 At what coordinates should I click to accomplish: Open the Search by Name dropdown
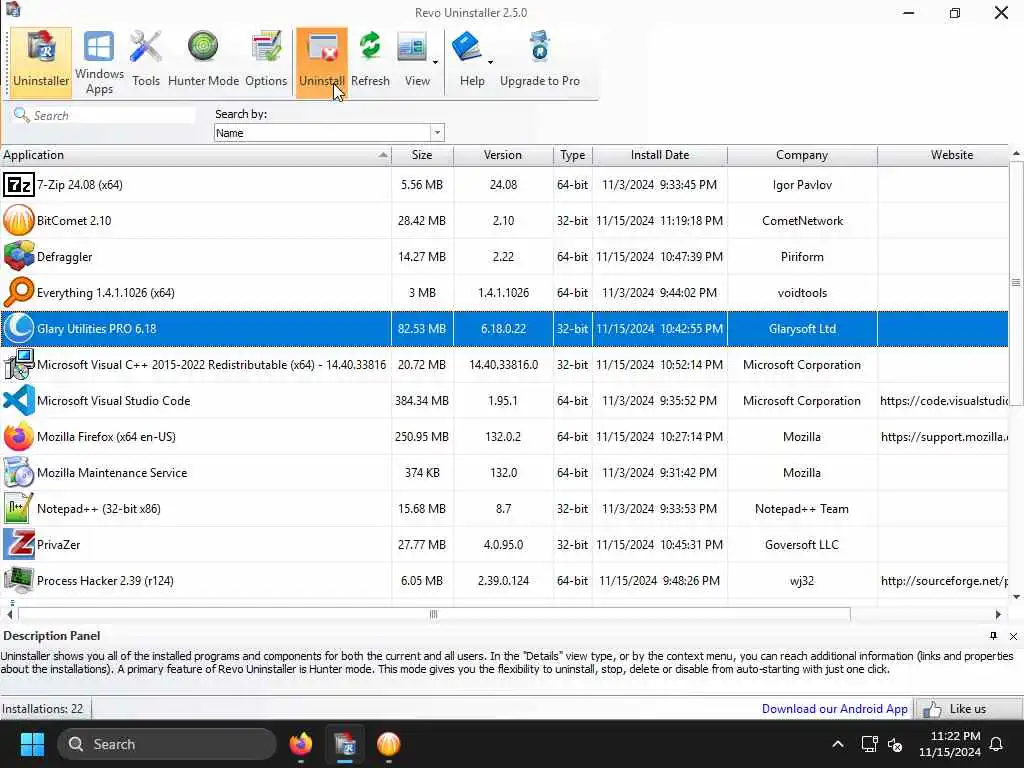click(437, 133)
